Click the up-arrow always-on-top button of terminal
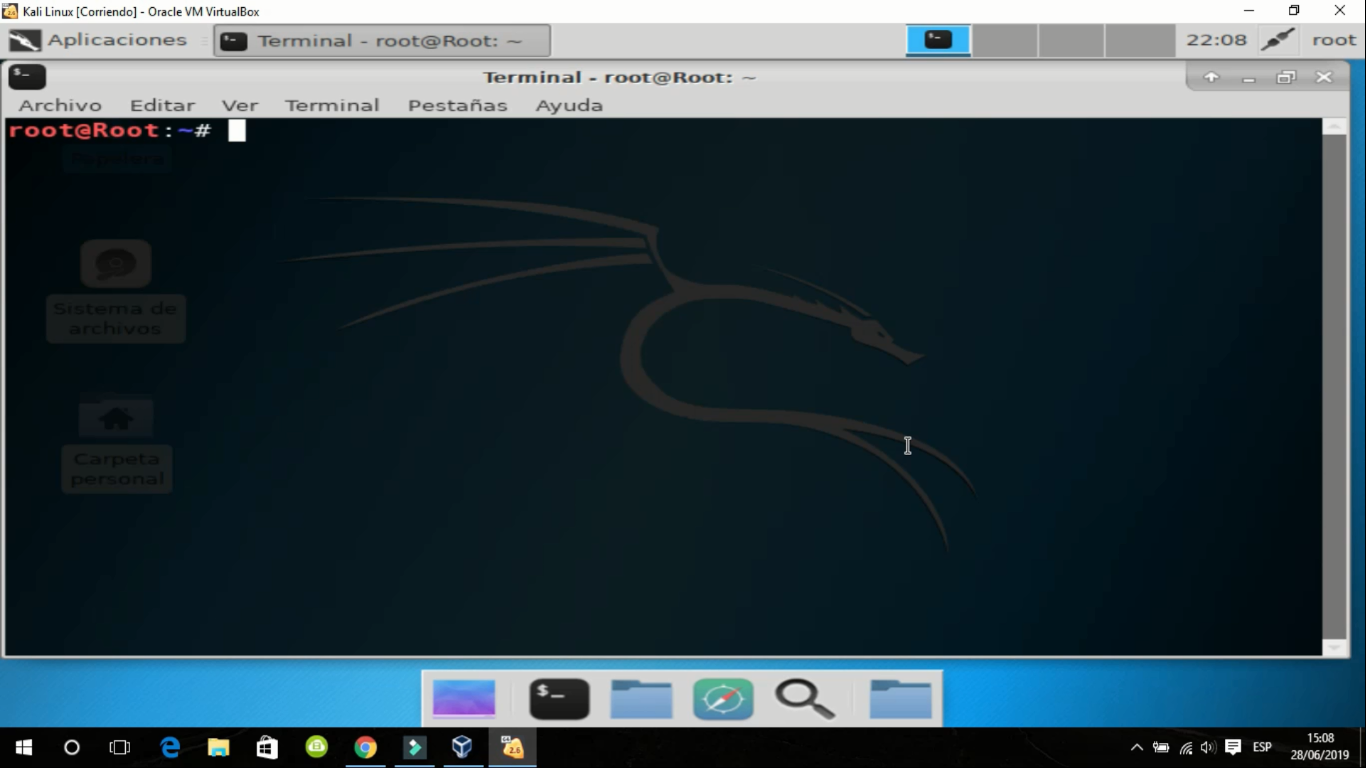This screenshot has height=768, width=1366. (1211, 77)
